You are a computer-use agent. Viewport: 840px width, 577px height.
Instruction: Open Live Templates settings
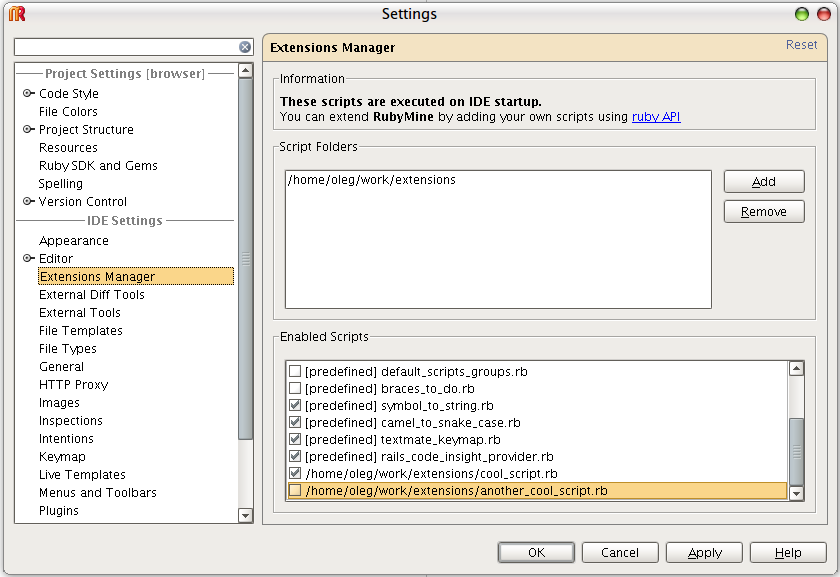coord(82,475)
